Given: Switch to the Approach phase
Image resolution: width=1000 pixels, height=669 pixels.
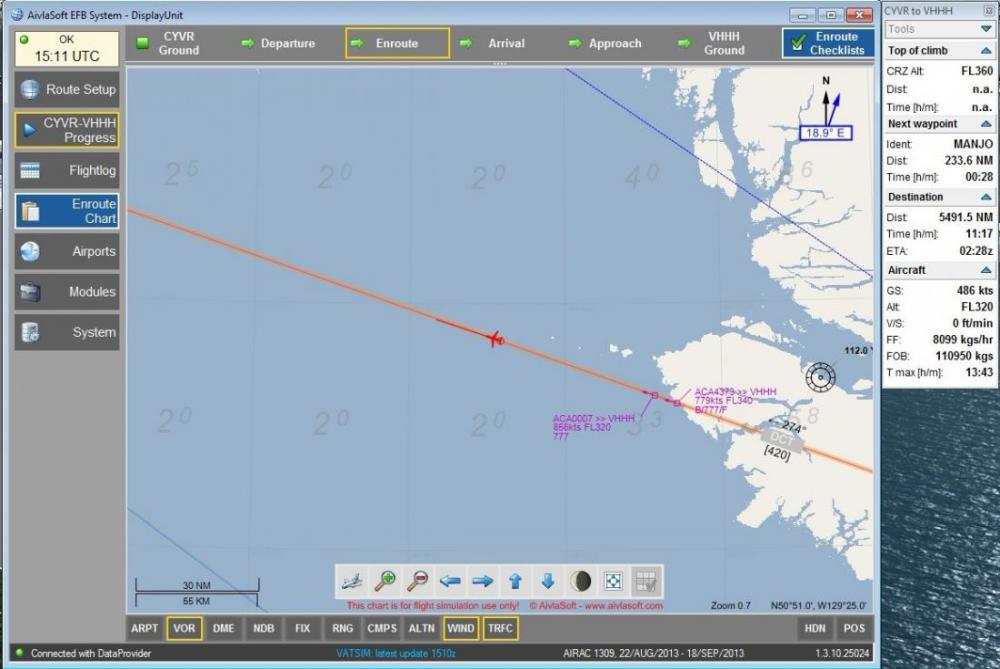Looking at the screenshot, I should [x=615, y=43].
